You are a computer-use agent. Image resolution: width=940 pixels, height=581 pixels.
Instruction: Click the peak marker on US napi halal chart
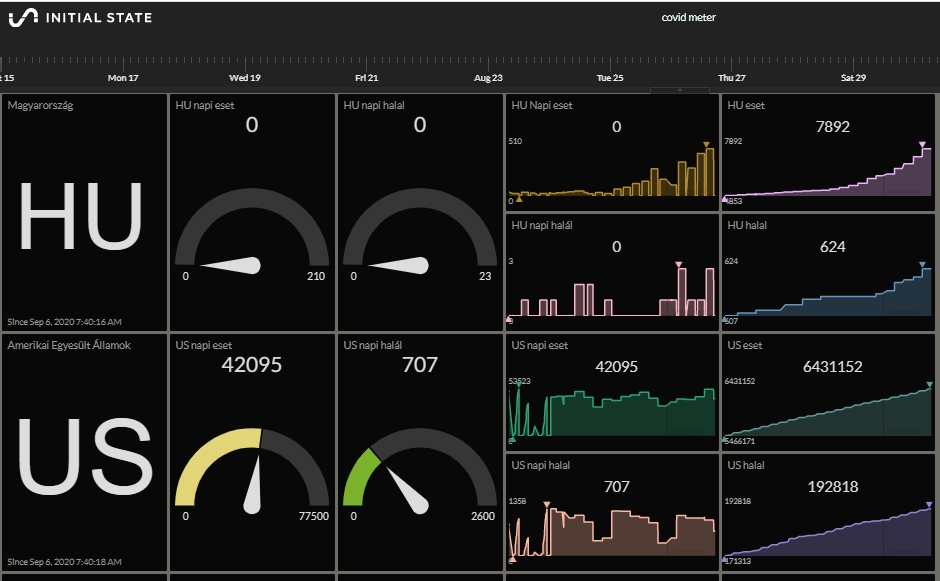[x=547, y=504]
